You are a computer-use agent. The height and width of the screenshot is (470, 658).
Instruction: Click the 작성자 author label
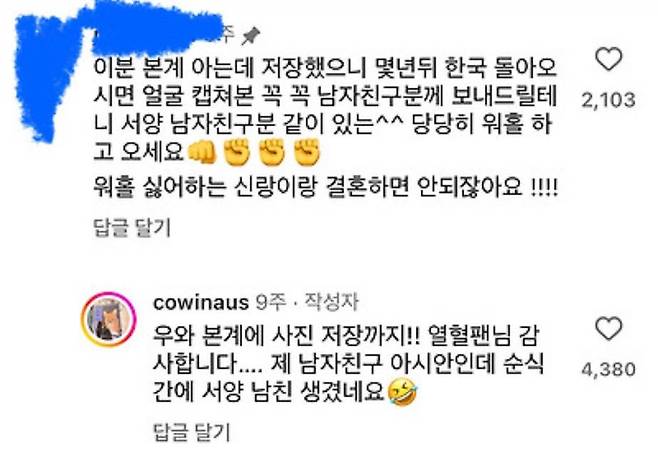pyautogui.click(x=332, y=302)
